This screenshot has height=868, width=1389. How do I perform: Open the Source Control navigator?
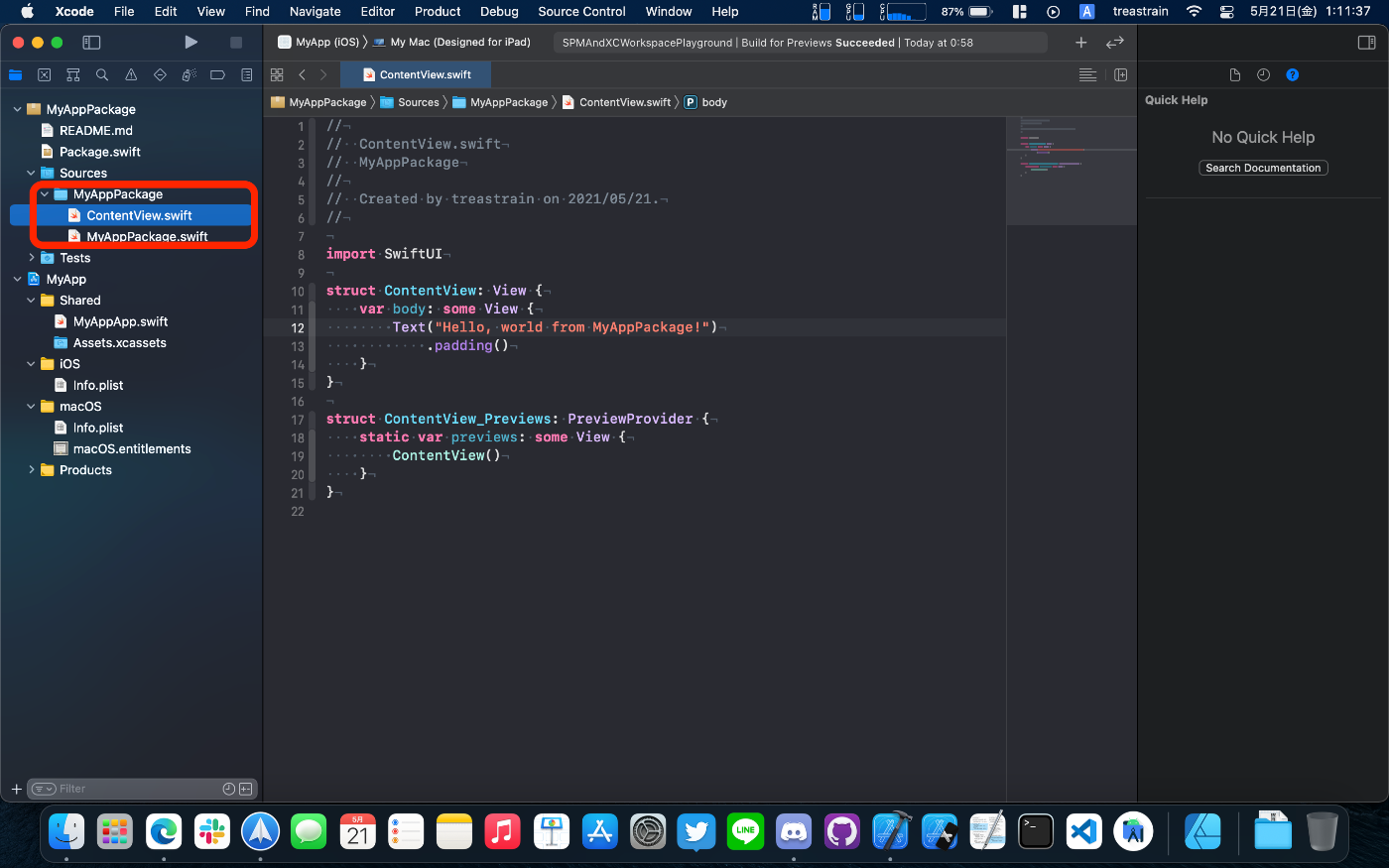click(x=44, y=75)
